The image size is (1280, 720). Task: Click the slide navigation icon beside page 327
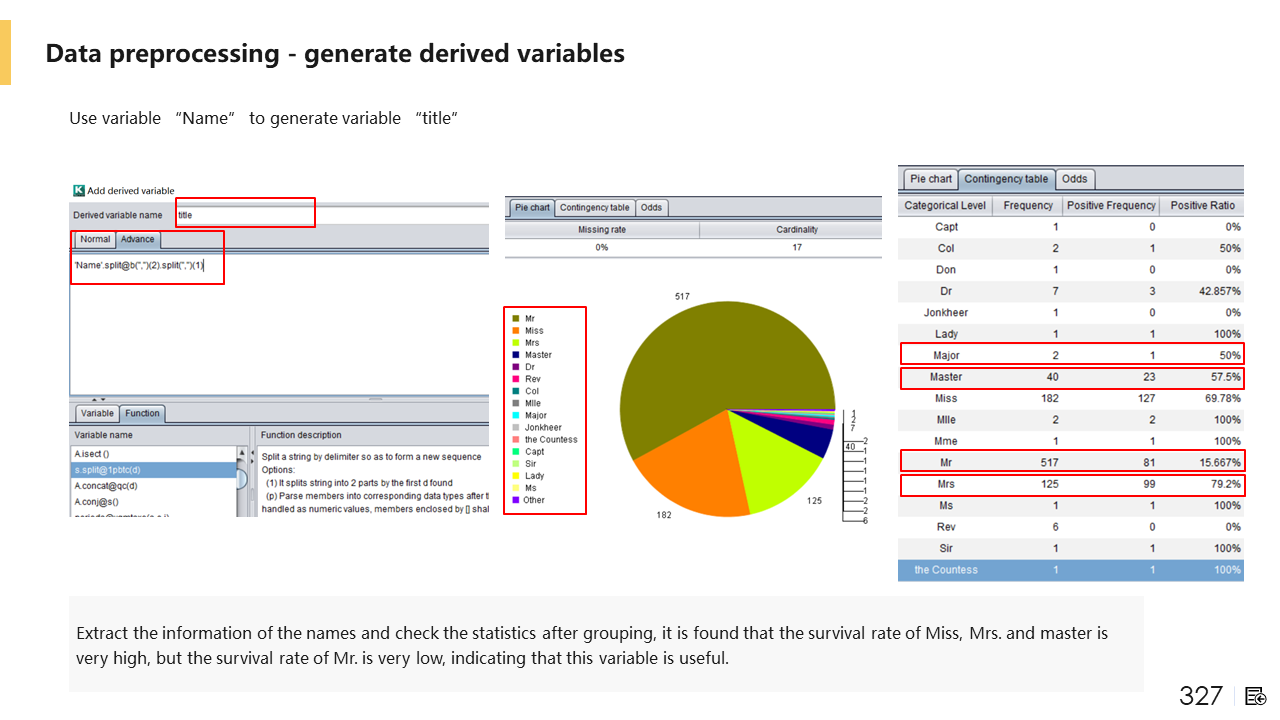click(1256, 696)
